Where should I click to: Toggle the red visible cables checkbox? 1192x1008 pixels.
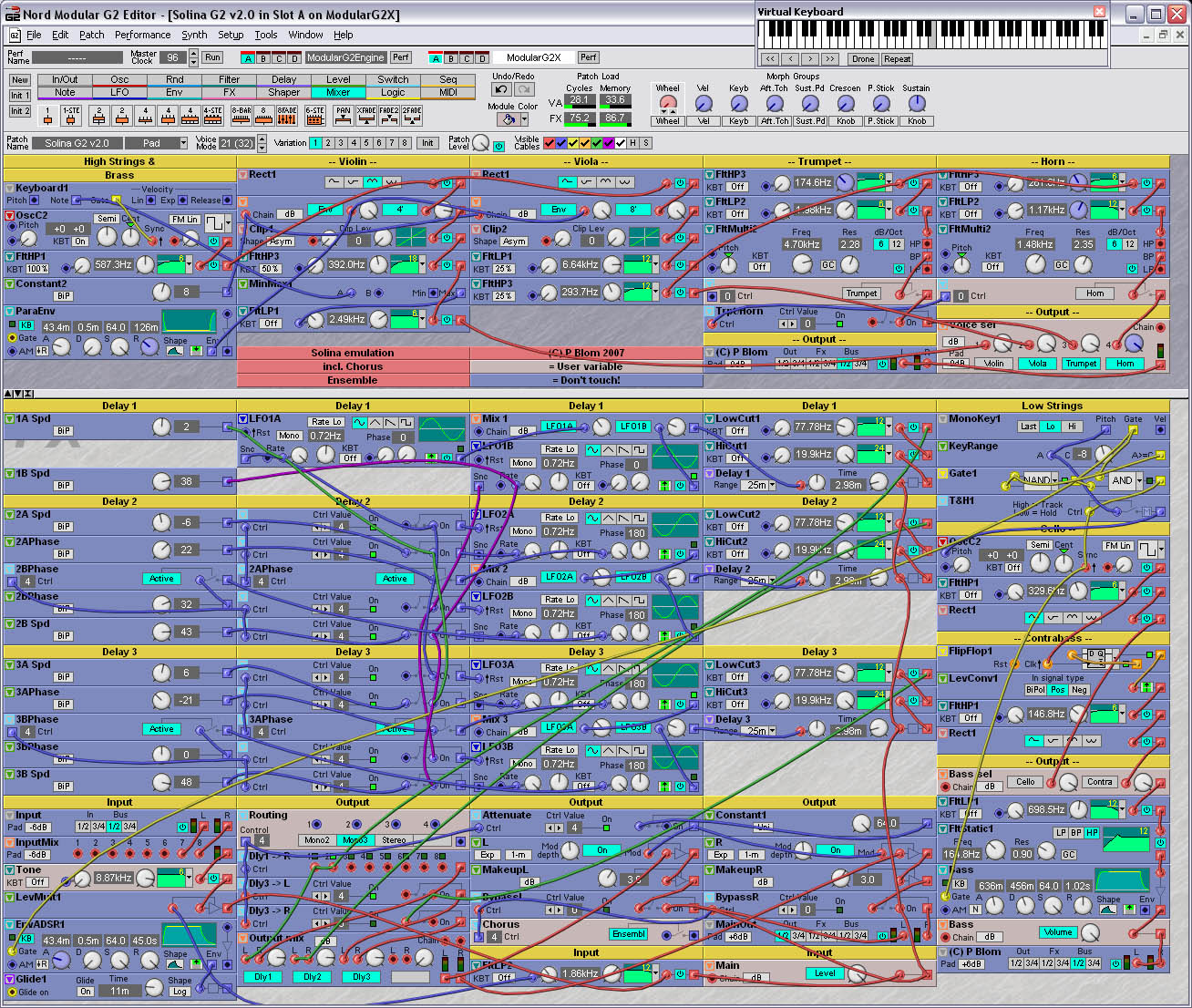coord(549,143)
